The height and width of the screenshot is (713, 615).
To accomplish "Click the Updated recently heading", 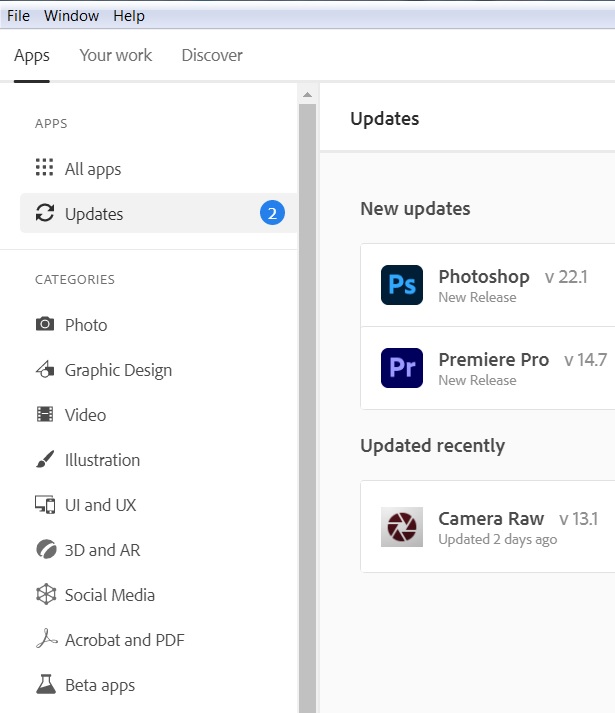I will (433, 446).
